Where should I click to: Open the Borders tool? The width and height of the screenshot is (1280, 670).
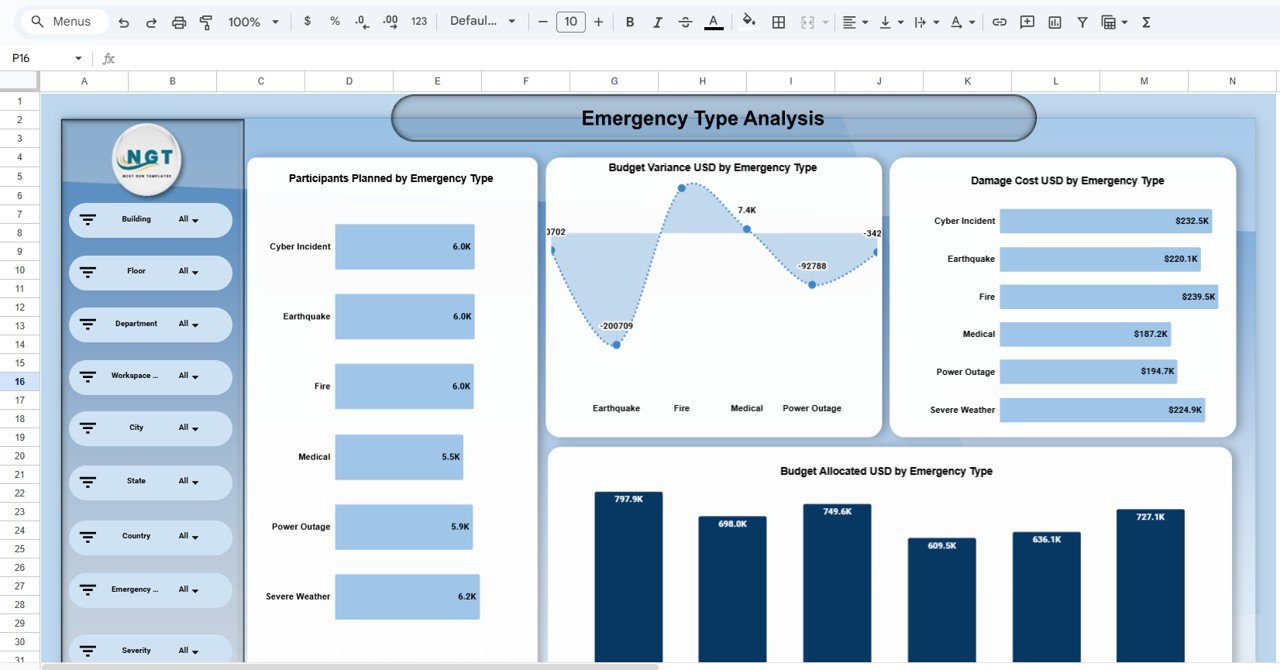click(778, 22)
